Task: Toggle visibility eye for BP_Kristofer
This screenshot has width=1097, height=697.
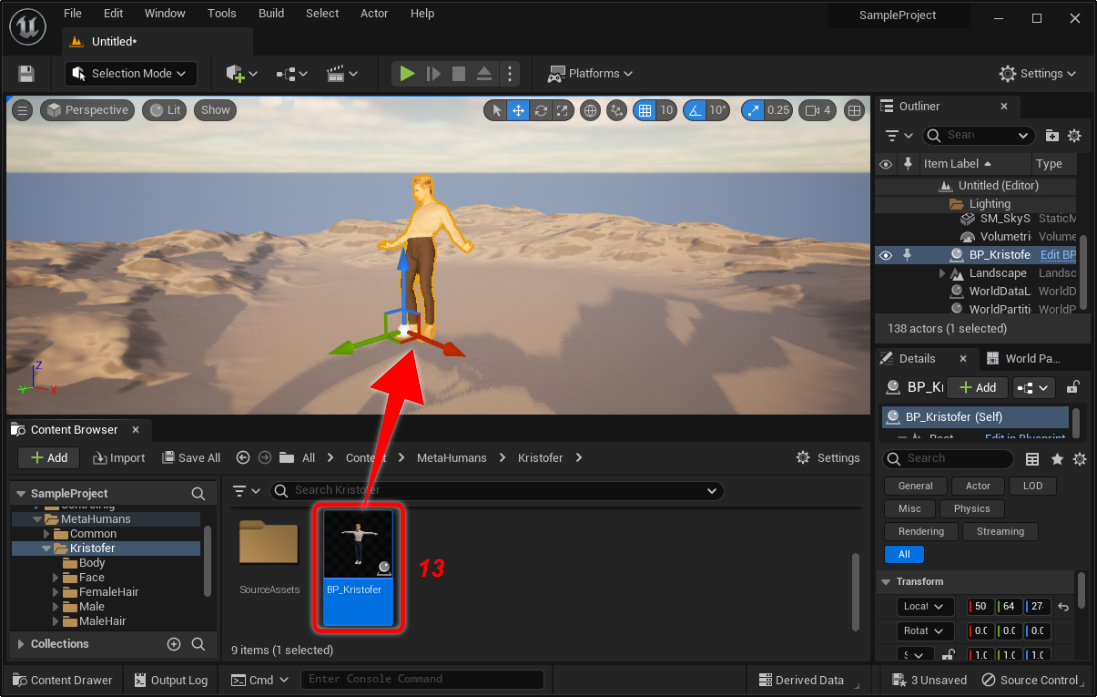Action: click(x=885, y=255)
